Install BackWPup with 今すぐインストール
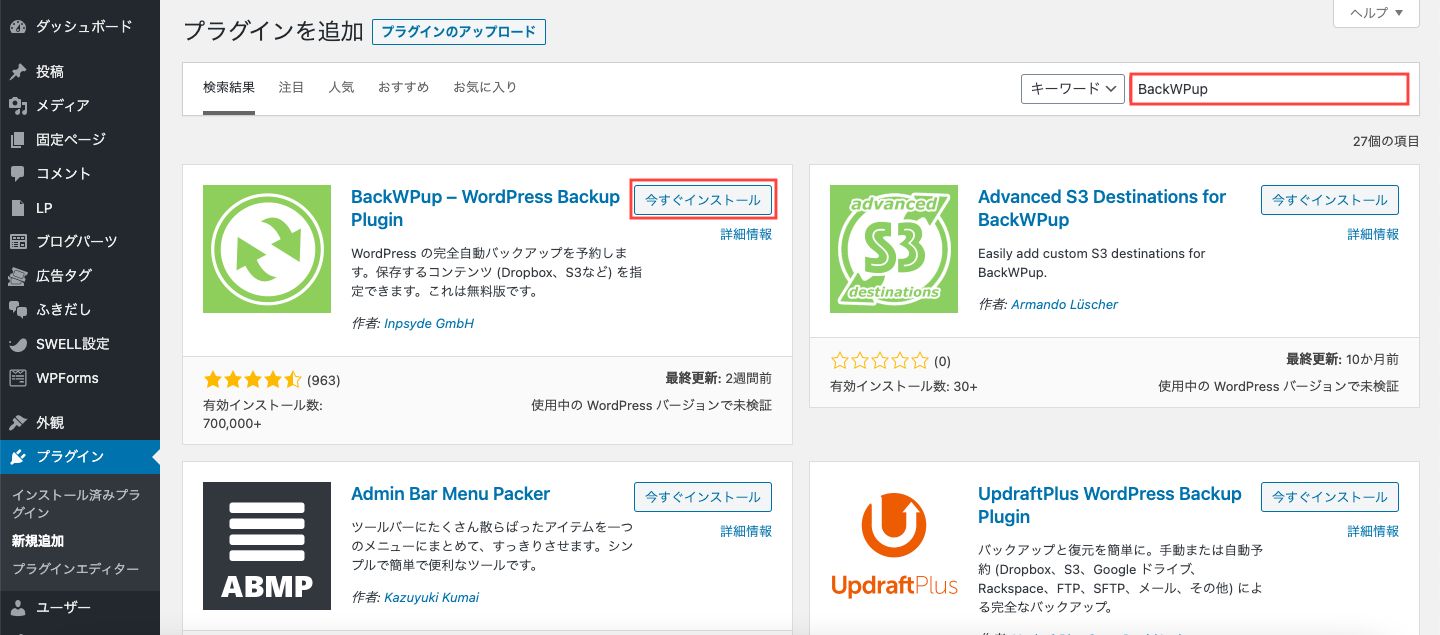The height and width of the screenshot is (635, 1440). point(703,200)
